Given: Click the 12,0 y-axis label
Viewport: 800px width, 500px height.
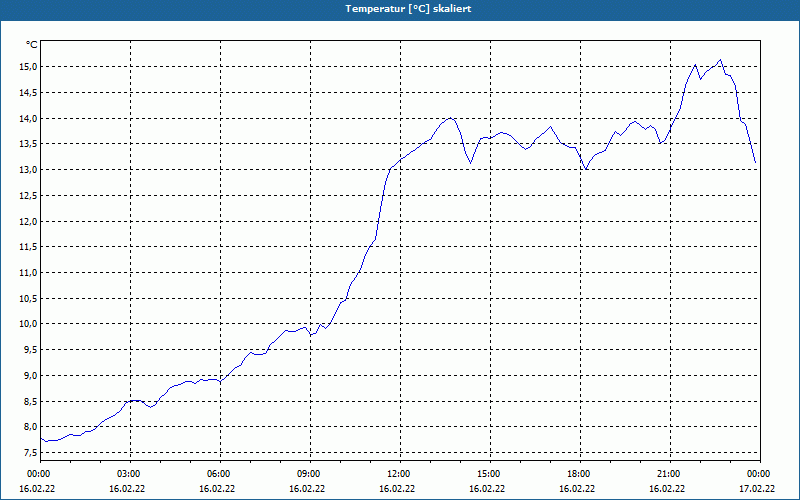Looking at the screenshot, I should click(28, 221).
